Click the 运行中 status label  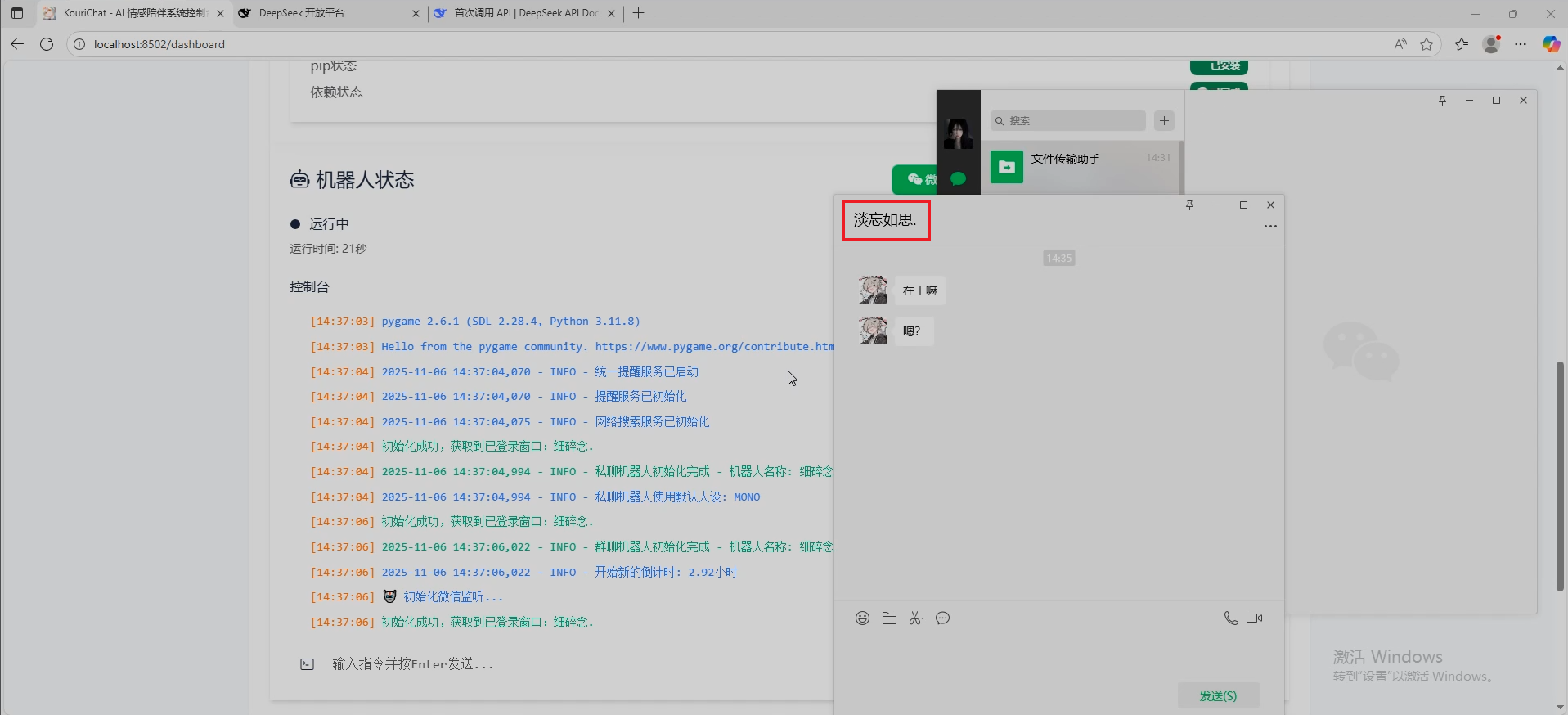pyautogui.click(x=329, y=224)
